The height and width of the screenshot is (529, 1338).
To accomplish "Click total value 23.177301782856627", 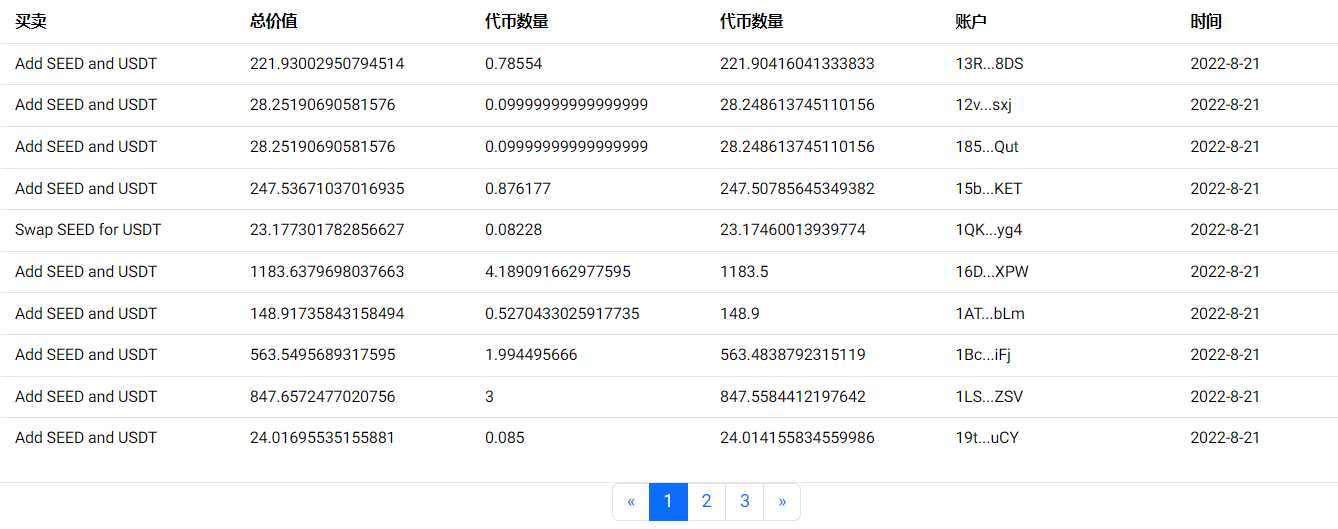I will coord(327,230).
